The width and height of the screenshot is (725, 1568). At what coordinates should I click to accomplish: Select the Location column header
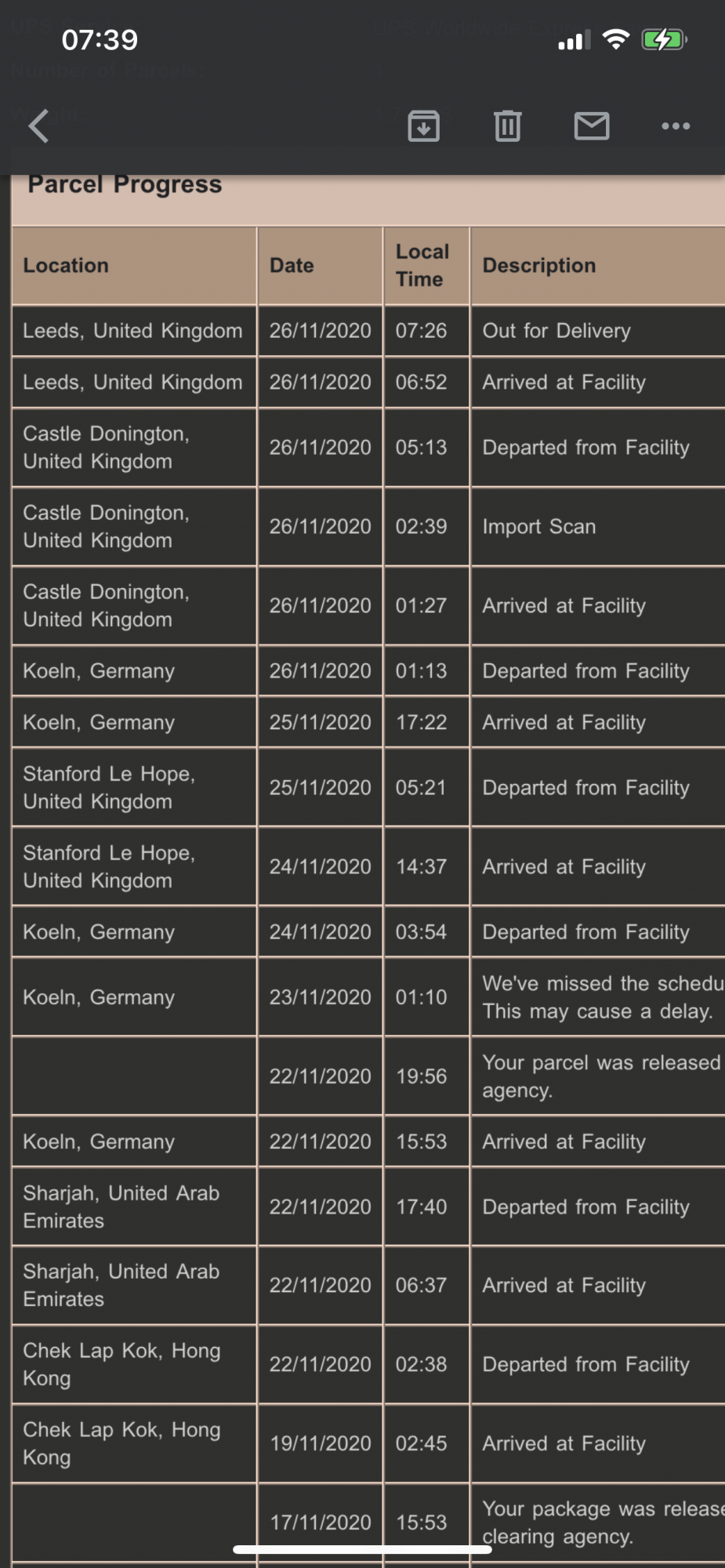tap(66, 266)
